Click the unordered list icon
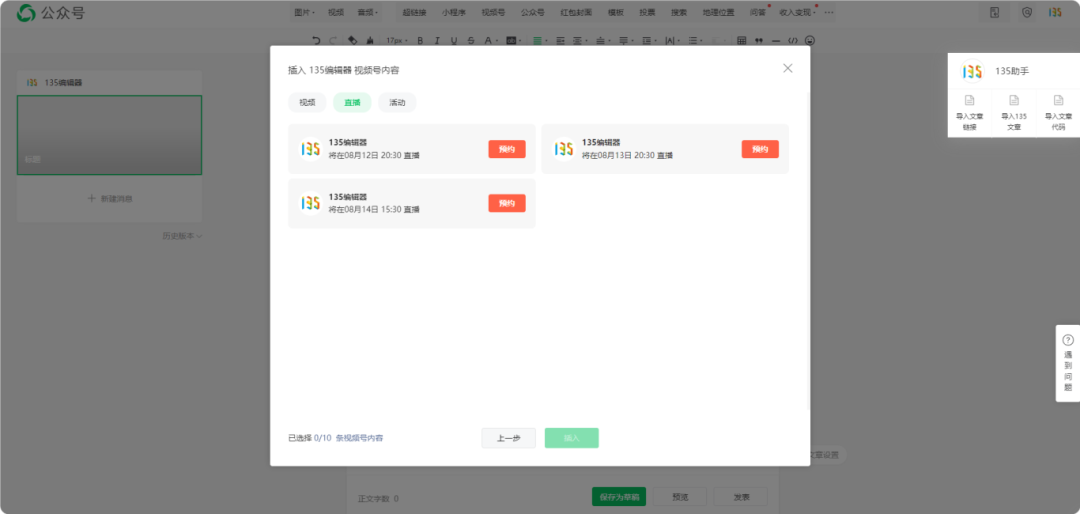 coord(694,40)
